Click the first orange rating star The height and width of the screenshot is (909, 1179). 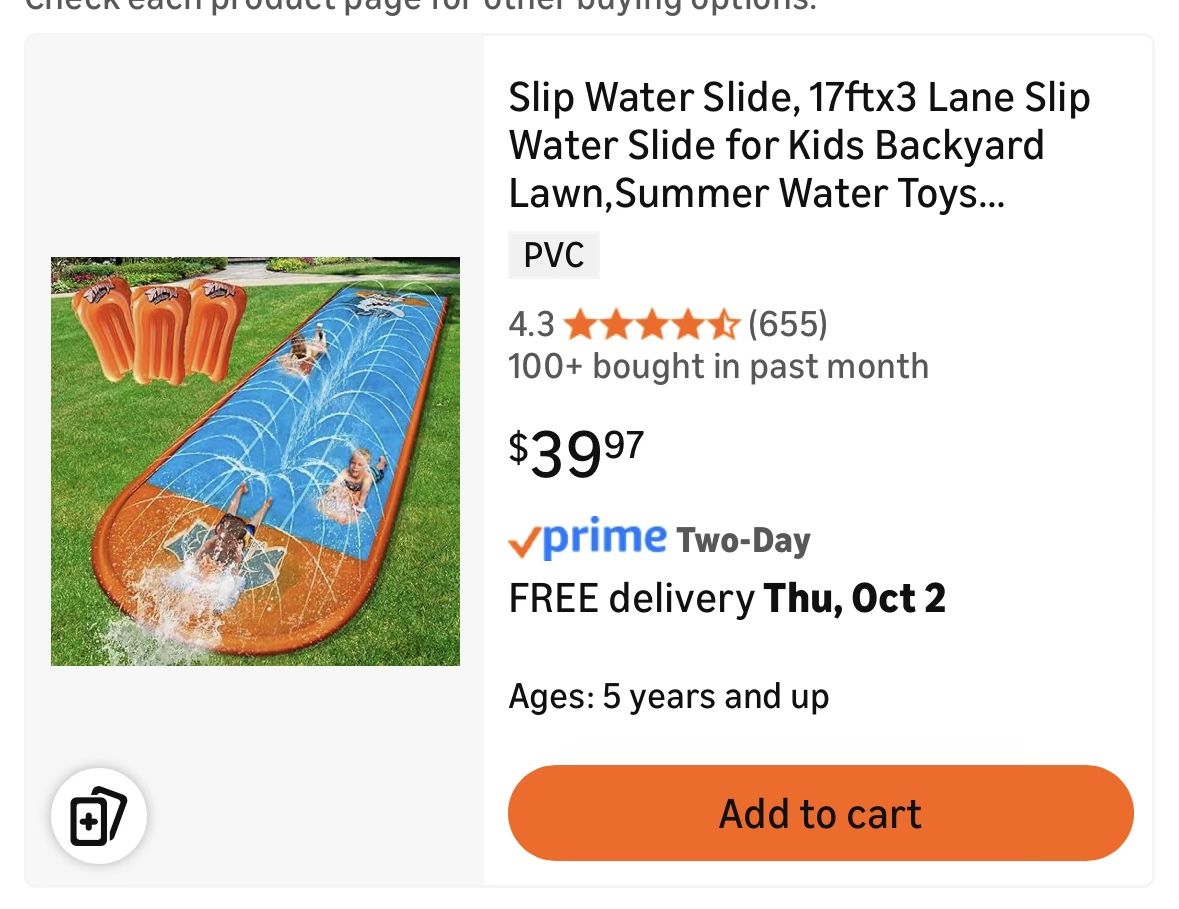tap(578, 324)
